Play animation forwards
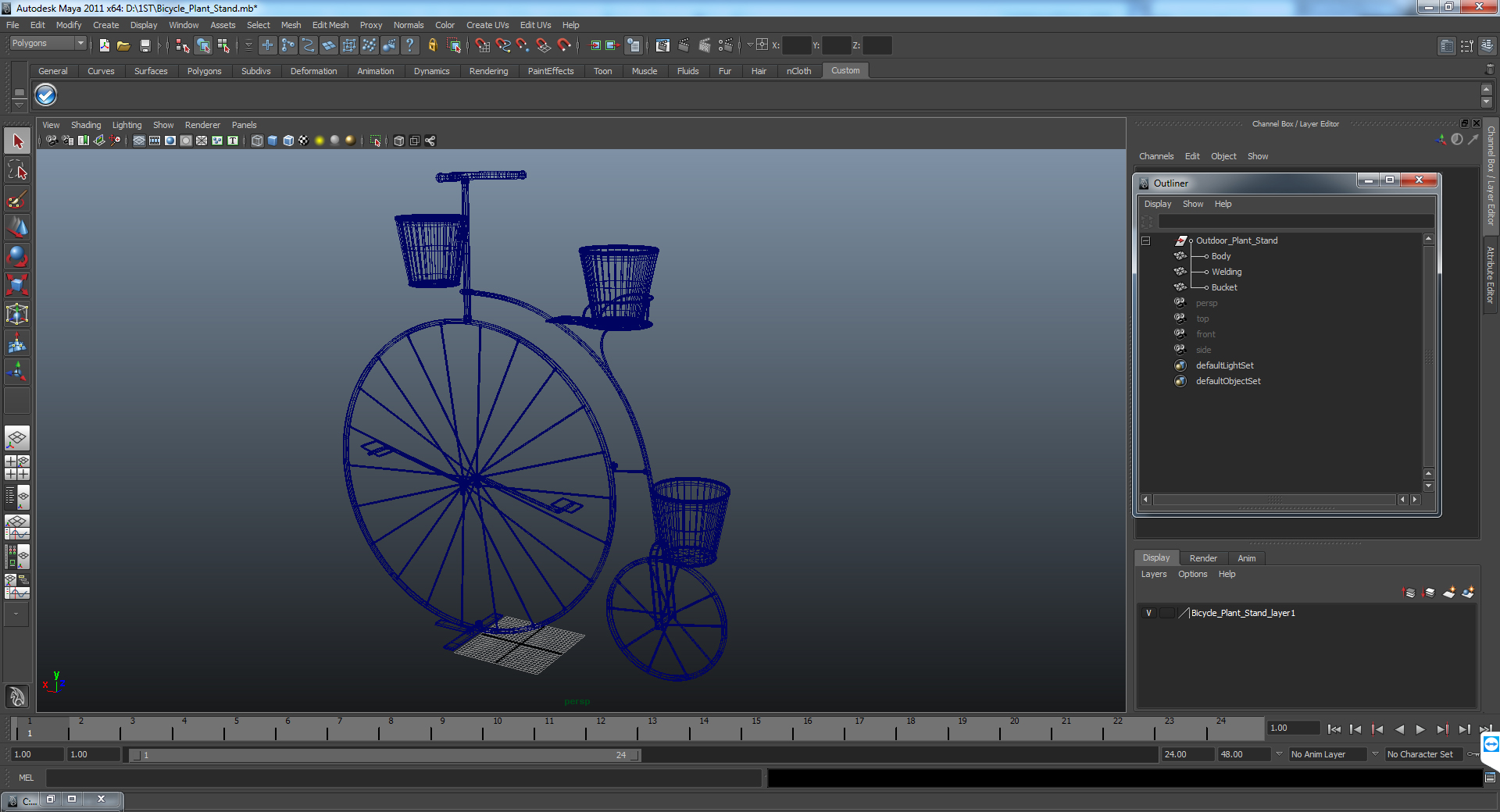Viewport: 1500px width, 812px height. click(x=1420, y=729)
